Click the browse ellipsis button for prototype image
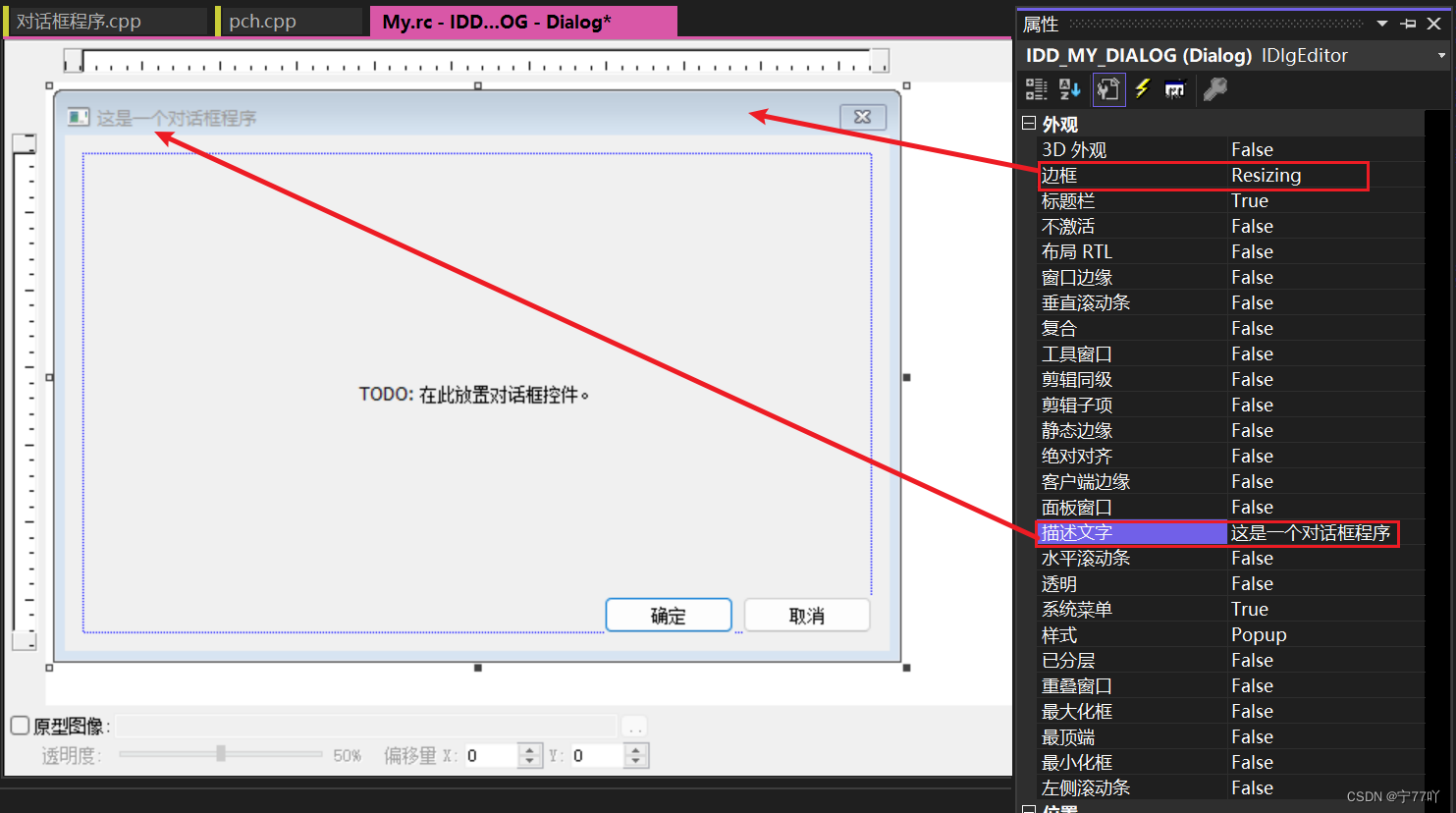The width and height of the screenshot is (1456, 813). [x=635, y=727]
